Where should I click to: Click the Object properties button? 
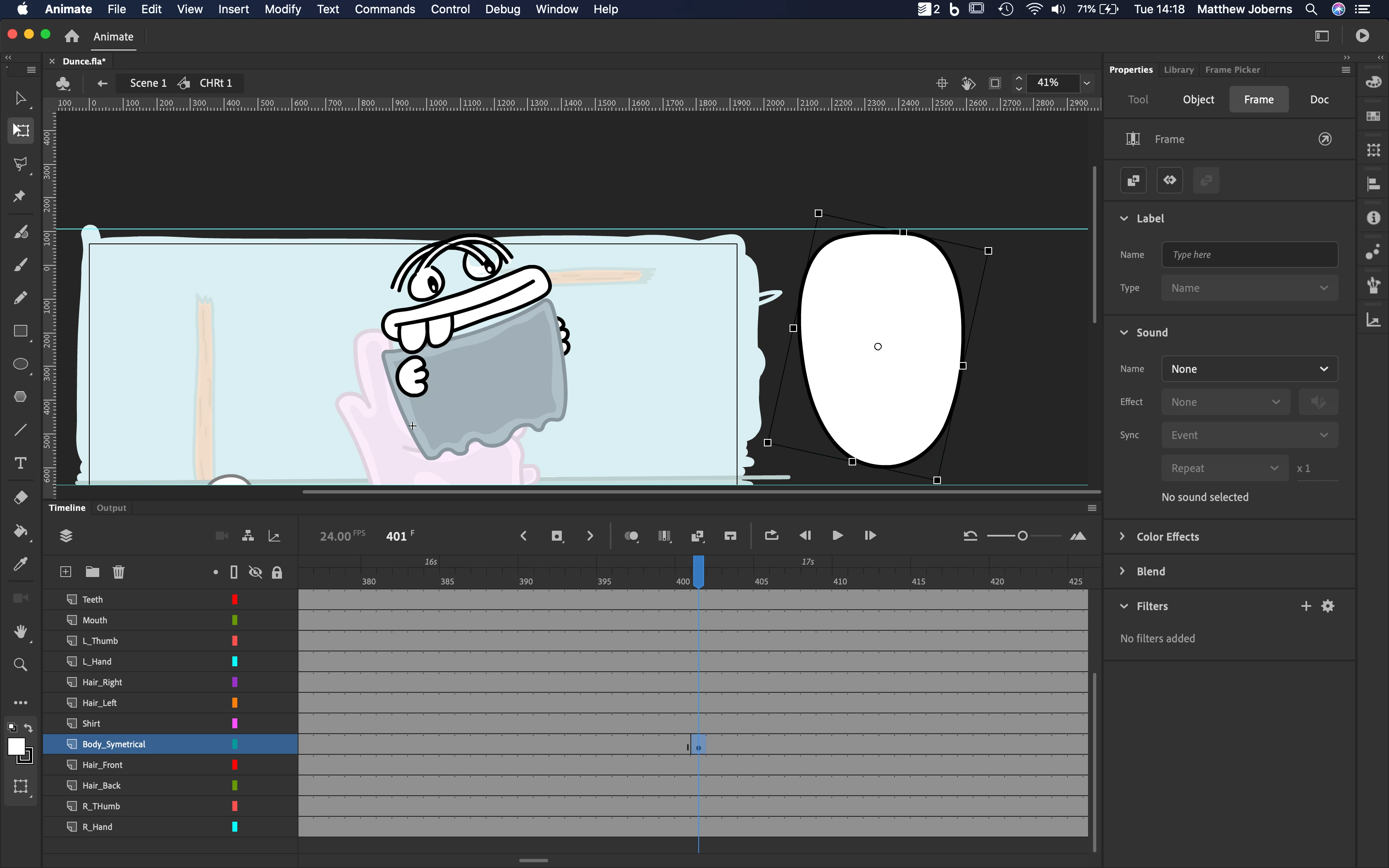click(1198, 99)
